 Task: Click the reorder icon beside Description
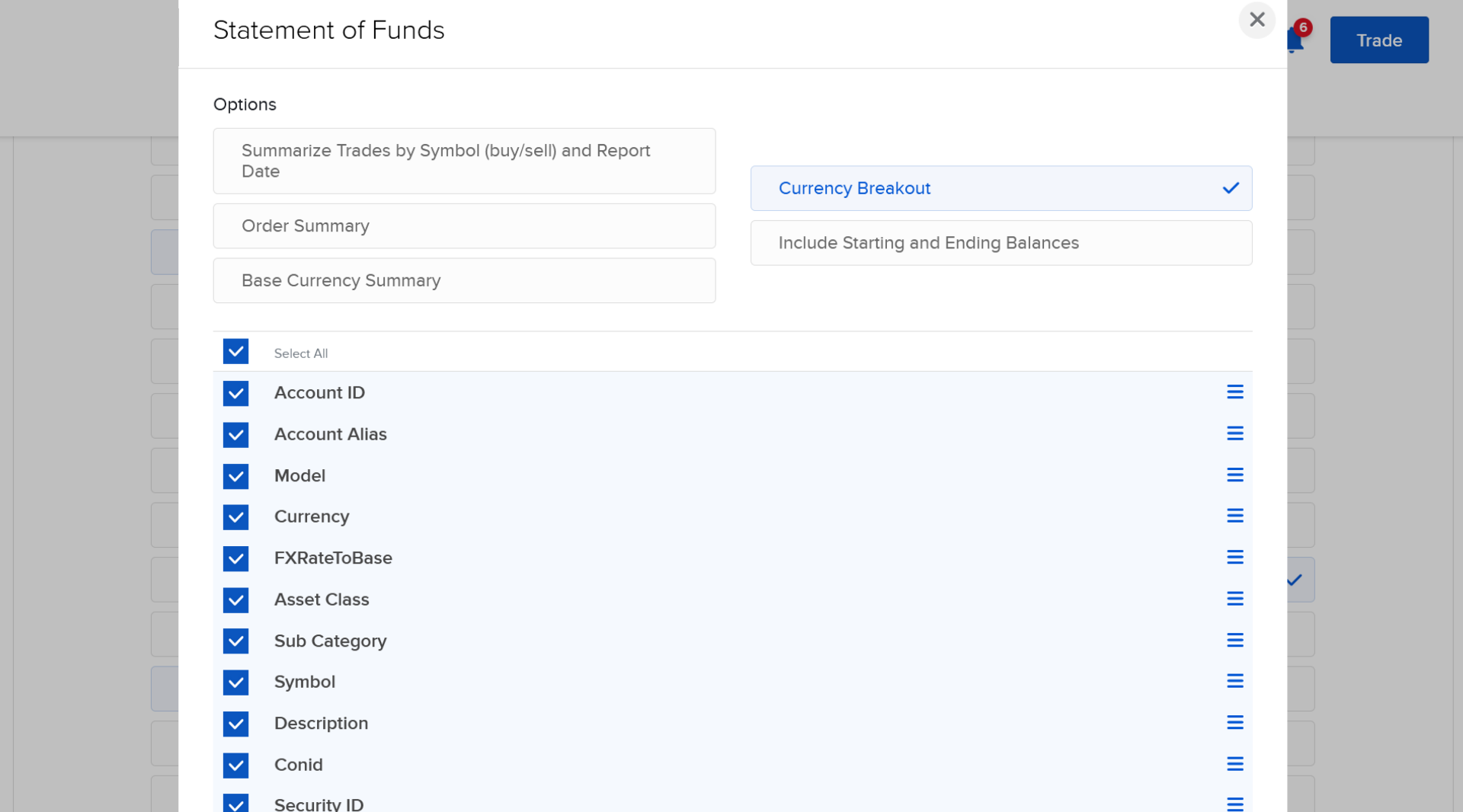(x=1235, y=723)
